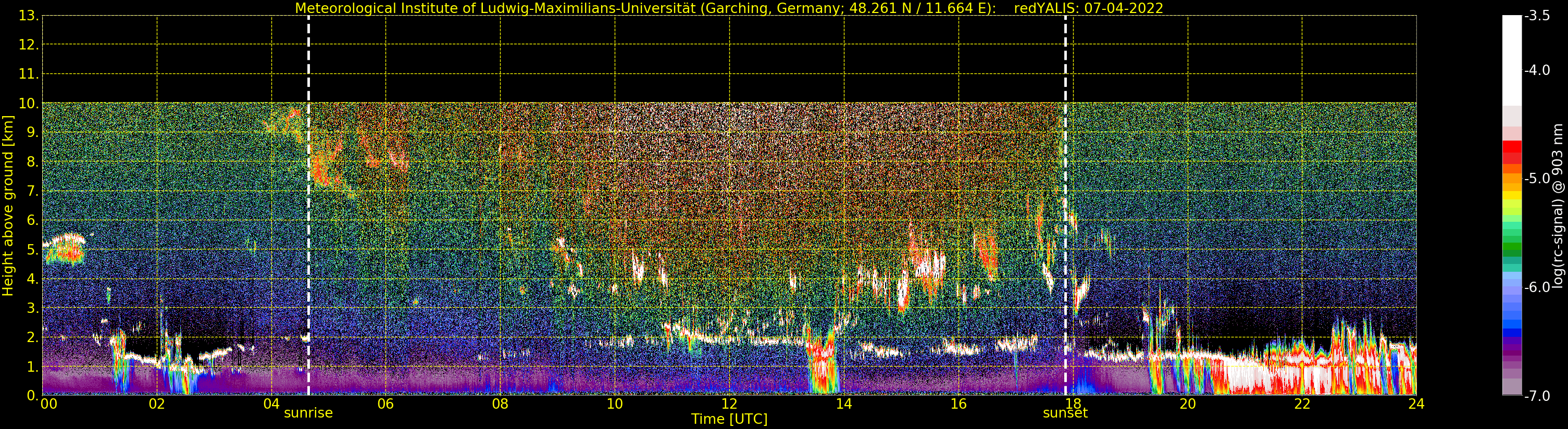Click the 'sunset' label below the plot
Image resolution: width=1568 pixels, height=429 pixels.
tap(1065, 413)
